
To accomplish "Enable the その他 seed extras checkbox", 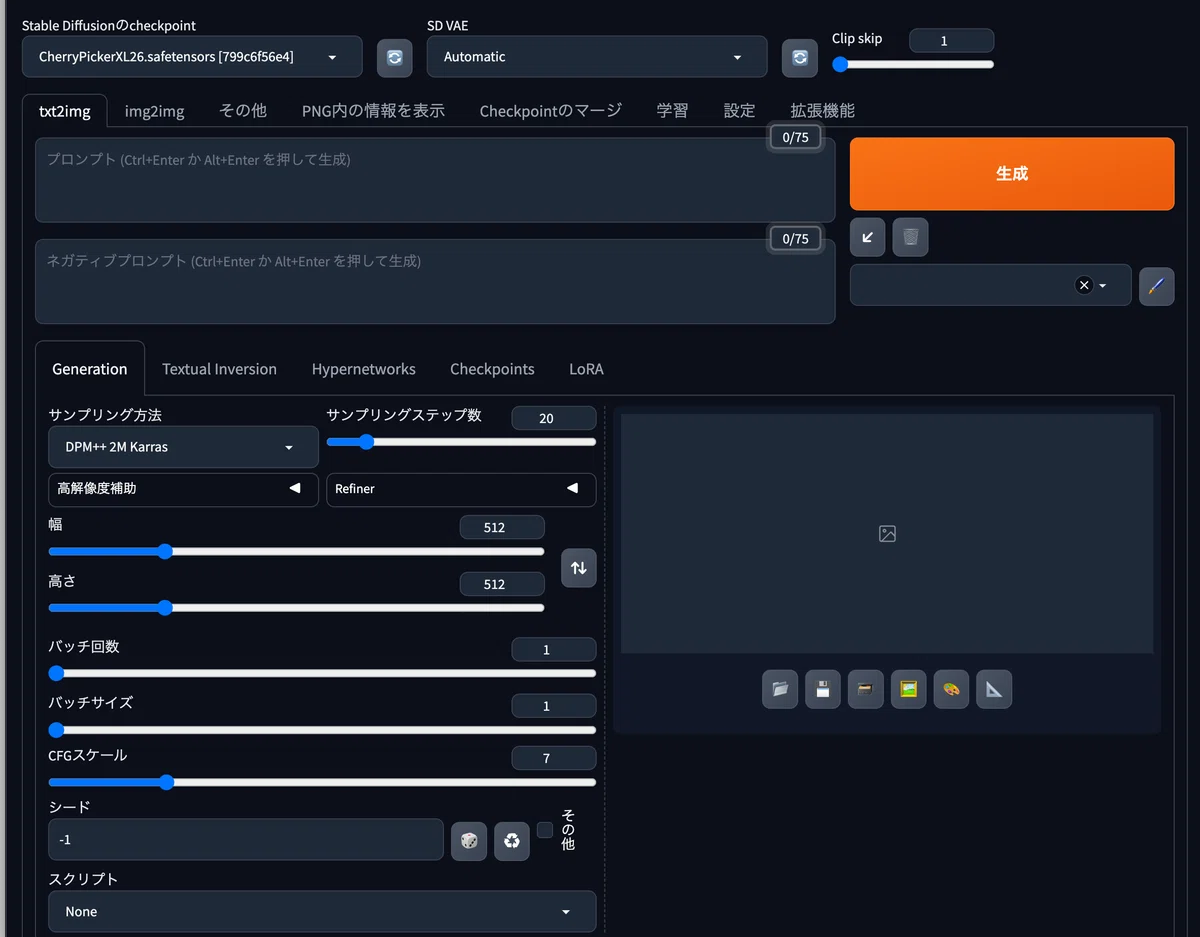I will pyautogui.click(x=545, y=830).
